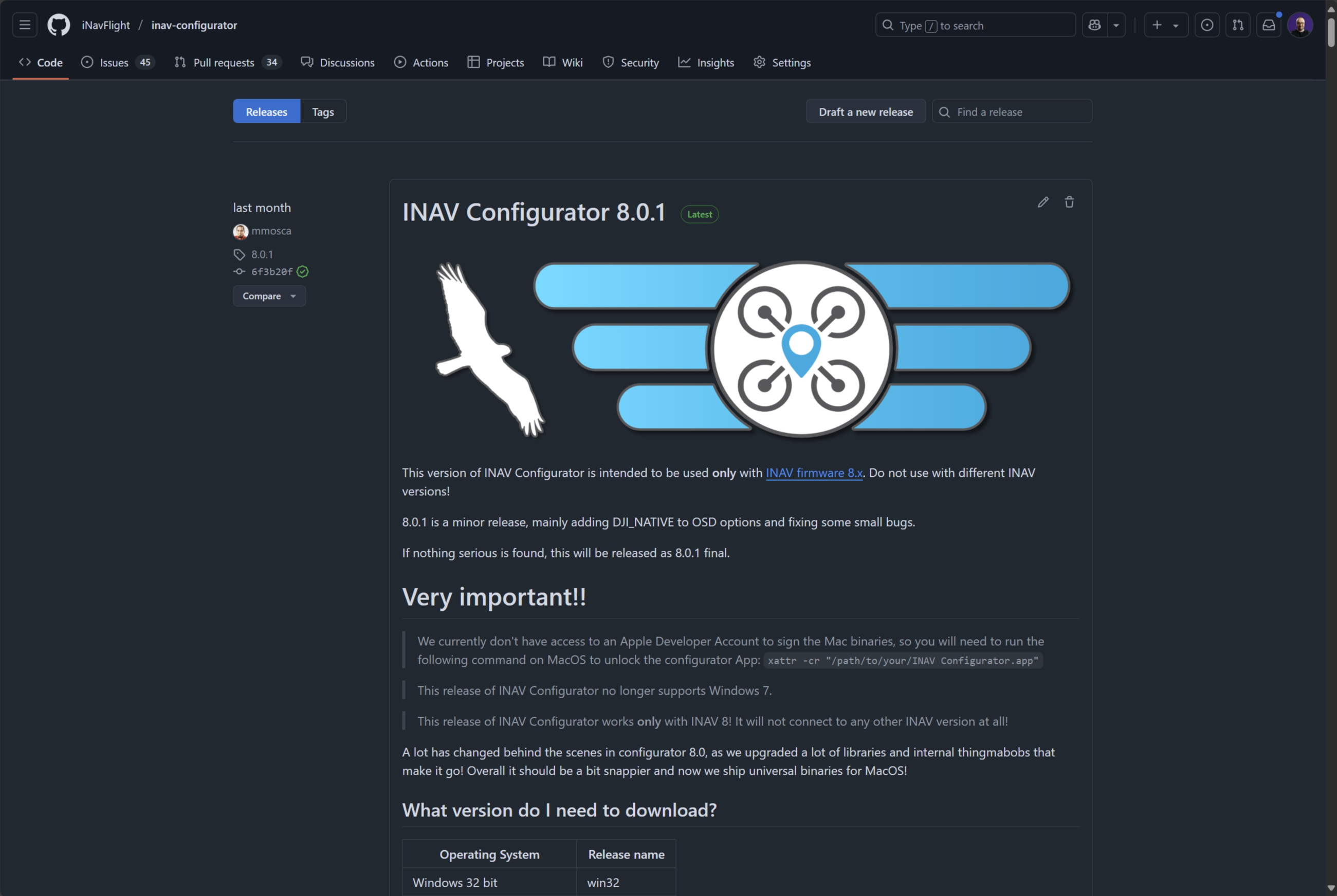The width and height of the screenshot is (1337, 896).
Task: Open the Insights tab
Action: click(x=706, y=62)
